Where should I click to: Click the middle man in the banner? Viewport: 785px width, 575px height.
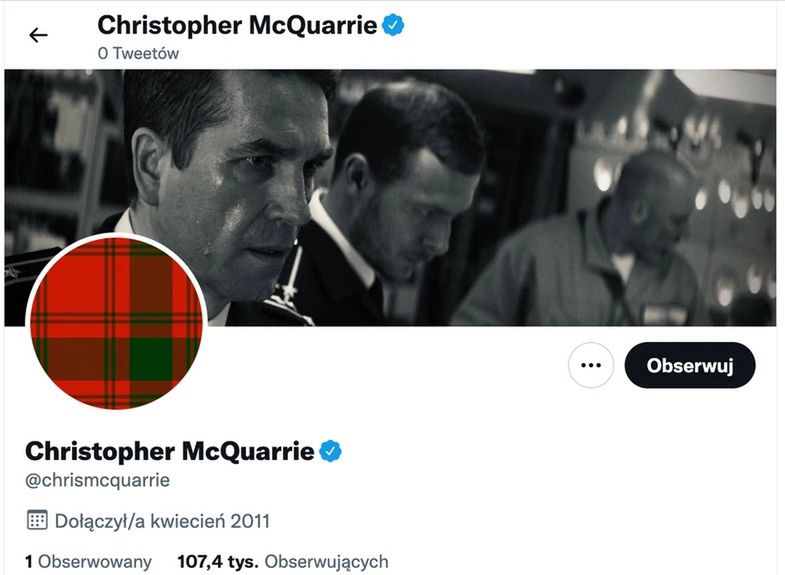(x=400, y=200)
